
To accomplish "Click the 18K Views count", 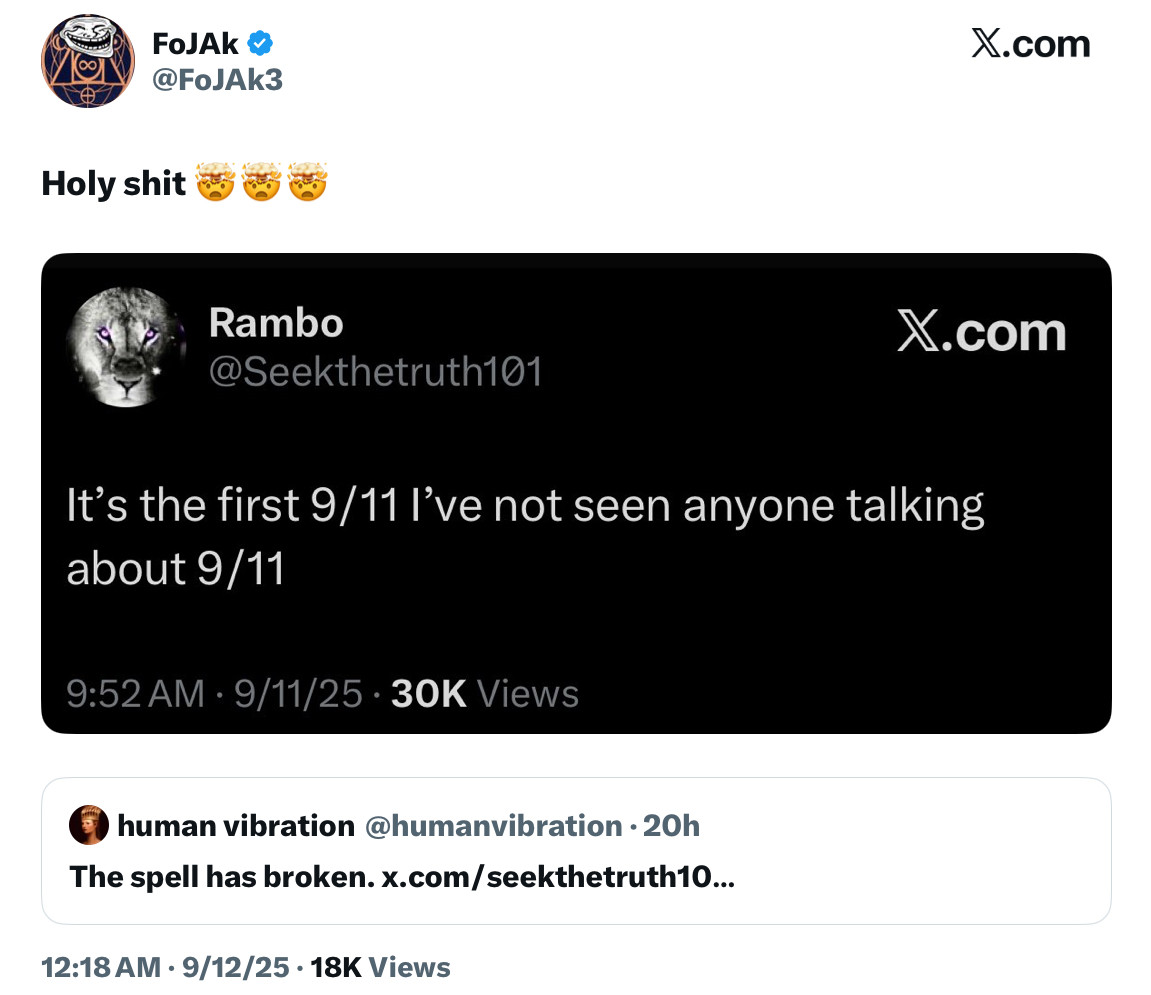I will pyautogui.click(x=381, y=967).
